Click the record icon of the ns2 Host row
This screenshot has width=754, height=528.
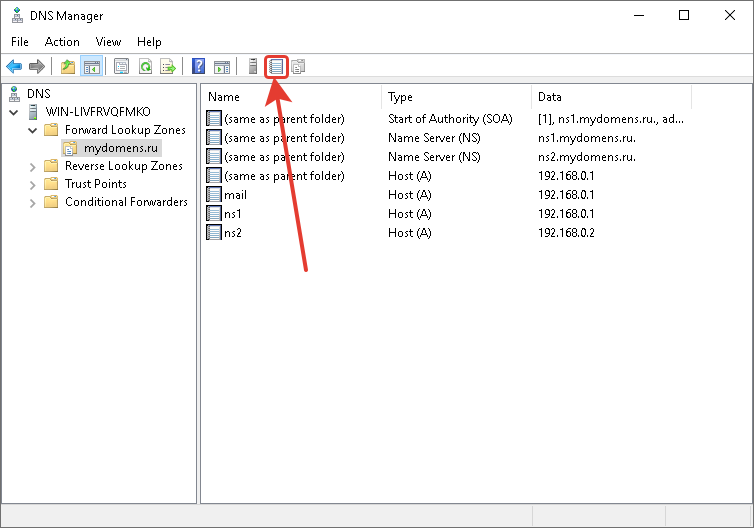pyautogui.click(x=214, y=232)
